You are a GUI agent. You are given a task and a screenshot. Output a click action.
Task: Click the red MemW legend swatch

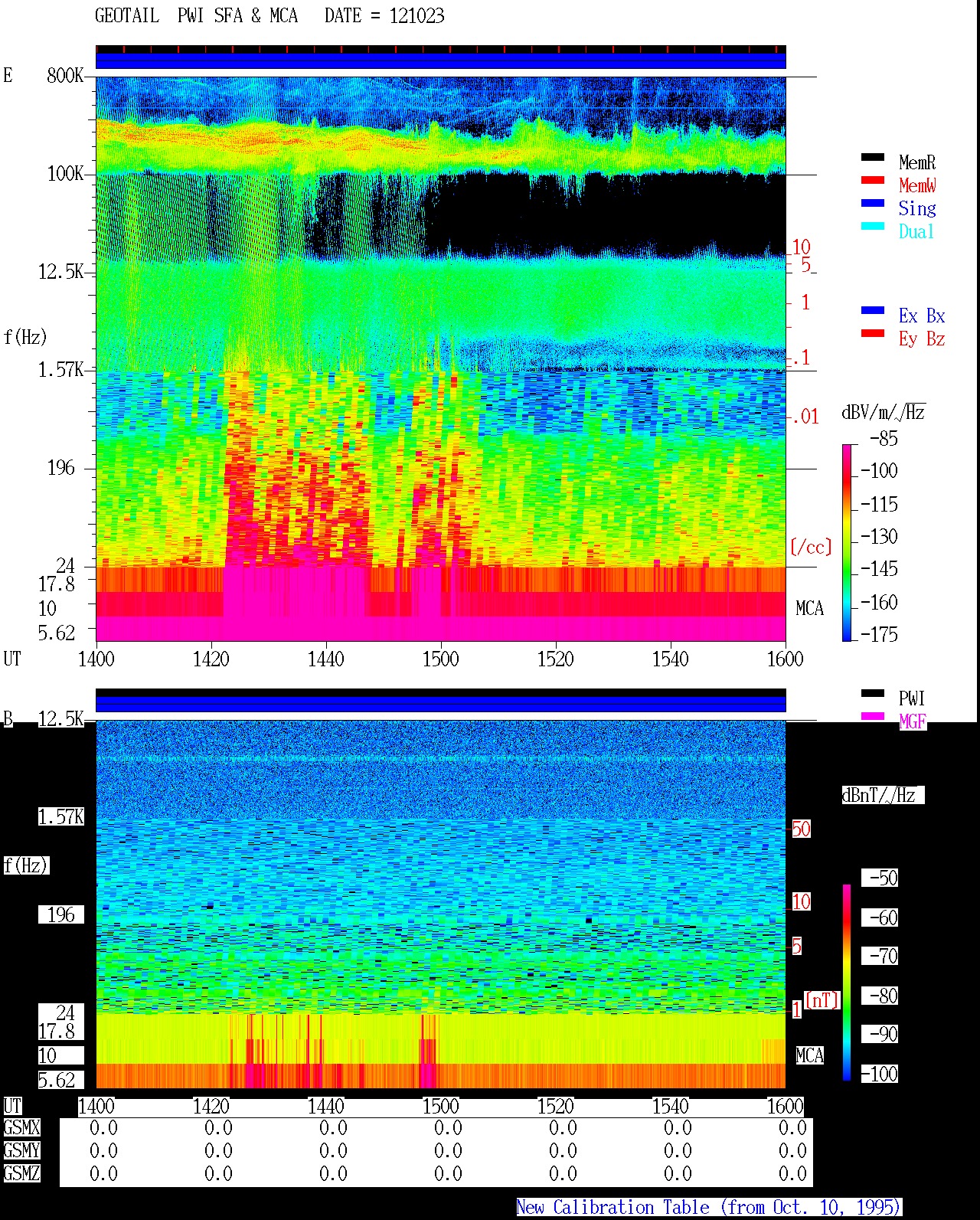(x=873, y=180)
